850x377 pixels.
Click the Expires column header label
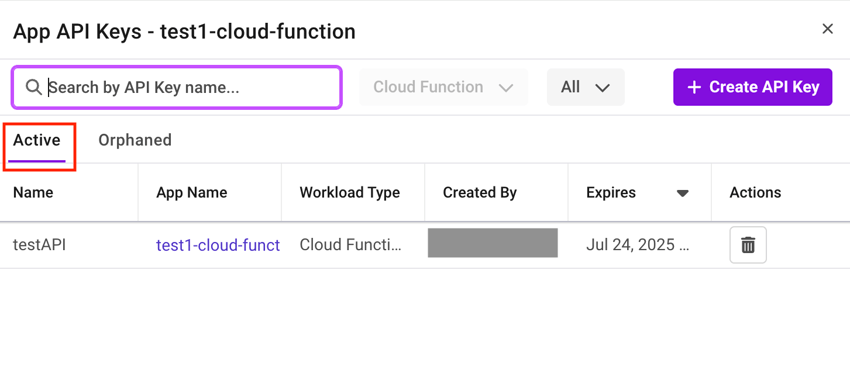[x=611, y=193]
